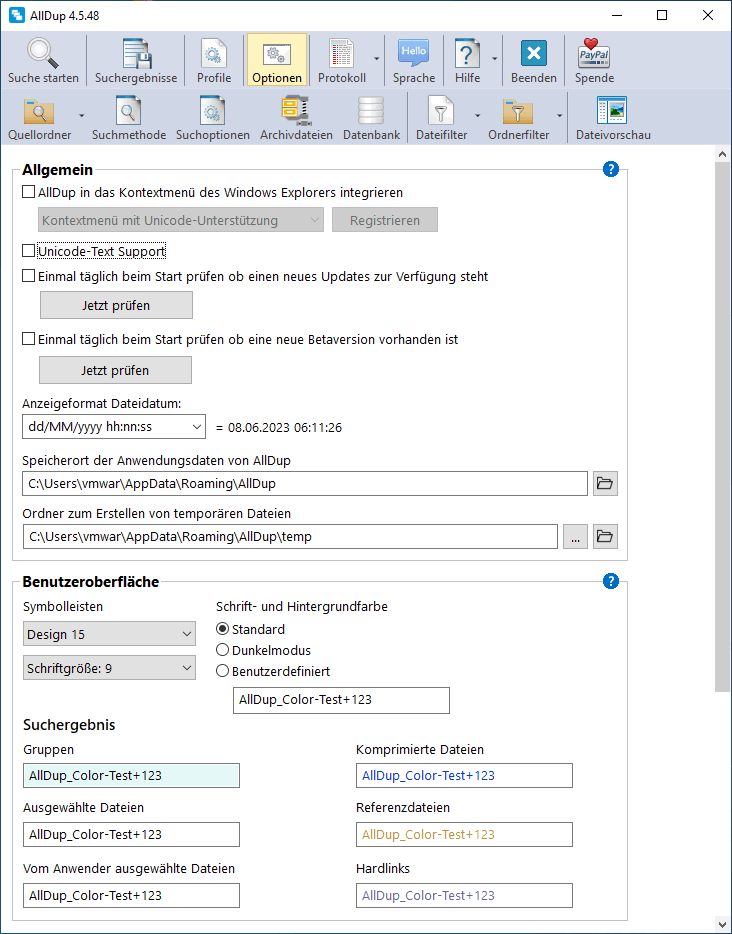Select the Dunkelmodus radio button
The image size is (732, 934).
(223, 651)
